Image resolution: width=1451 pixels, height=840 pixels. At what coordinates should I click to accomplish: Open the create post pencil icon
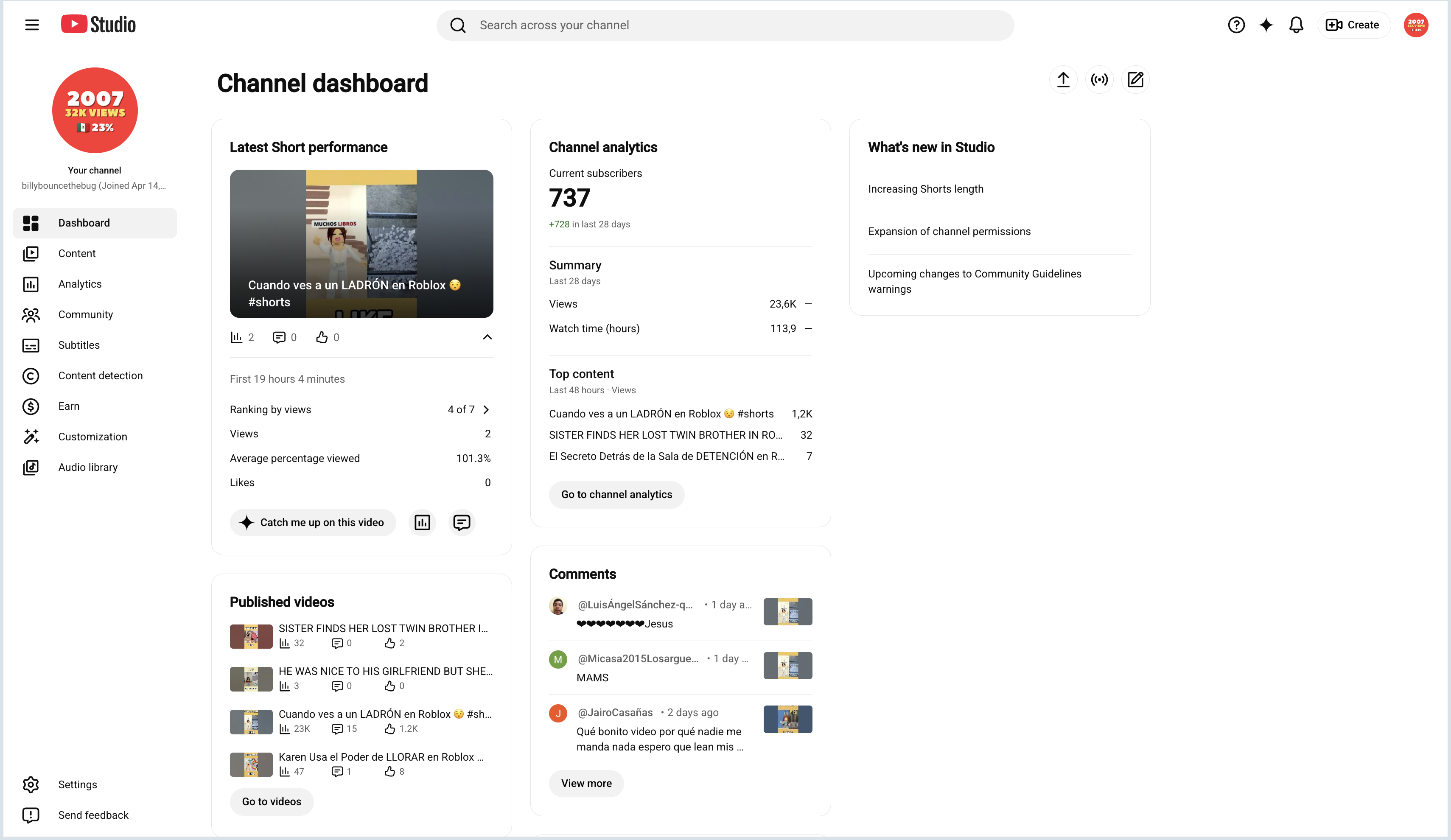pos(1135,79)
